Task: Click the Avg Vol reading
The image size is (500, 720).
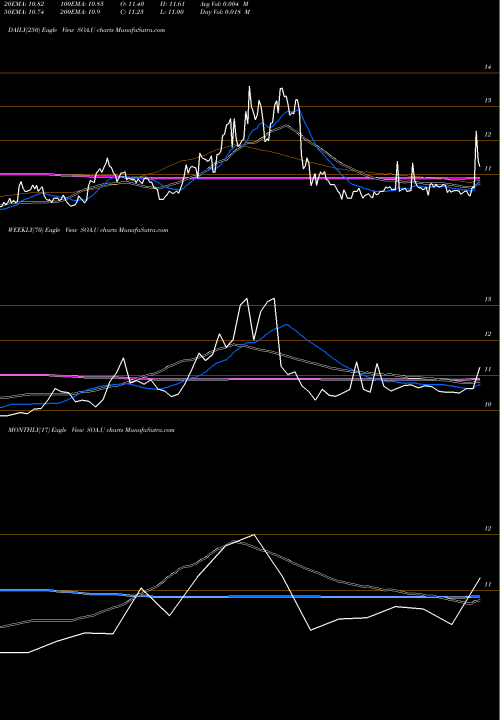Action: 225,4
